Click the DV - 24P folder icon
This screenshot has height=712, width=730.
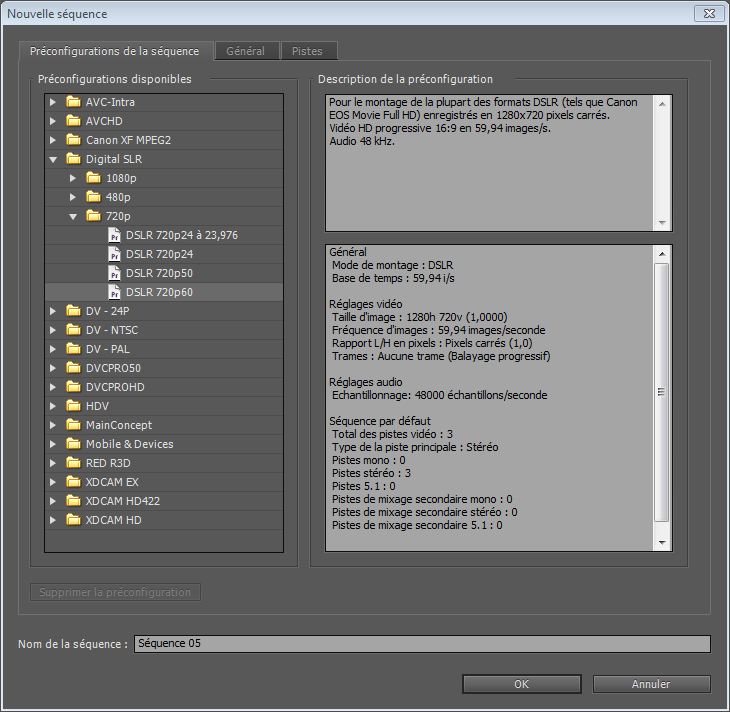coord(73,311)
